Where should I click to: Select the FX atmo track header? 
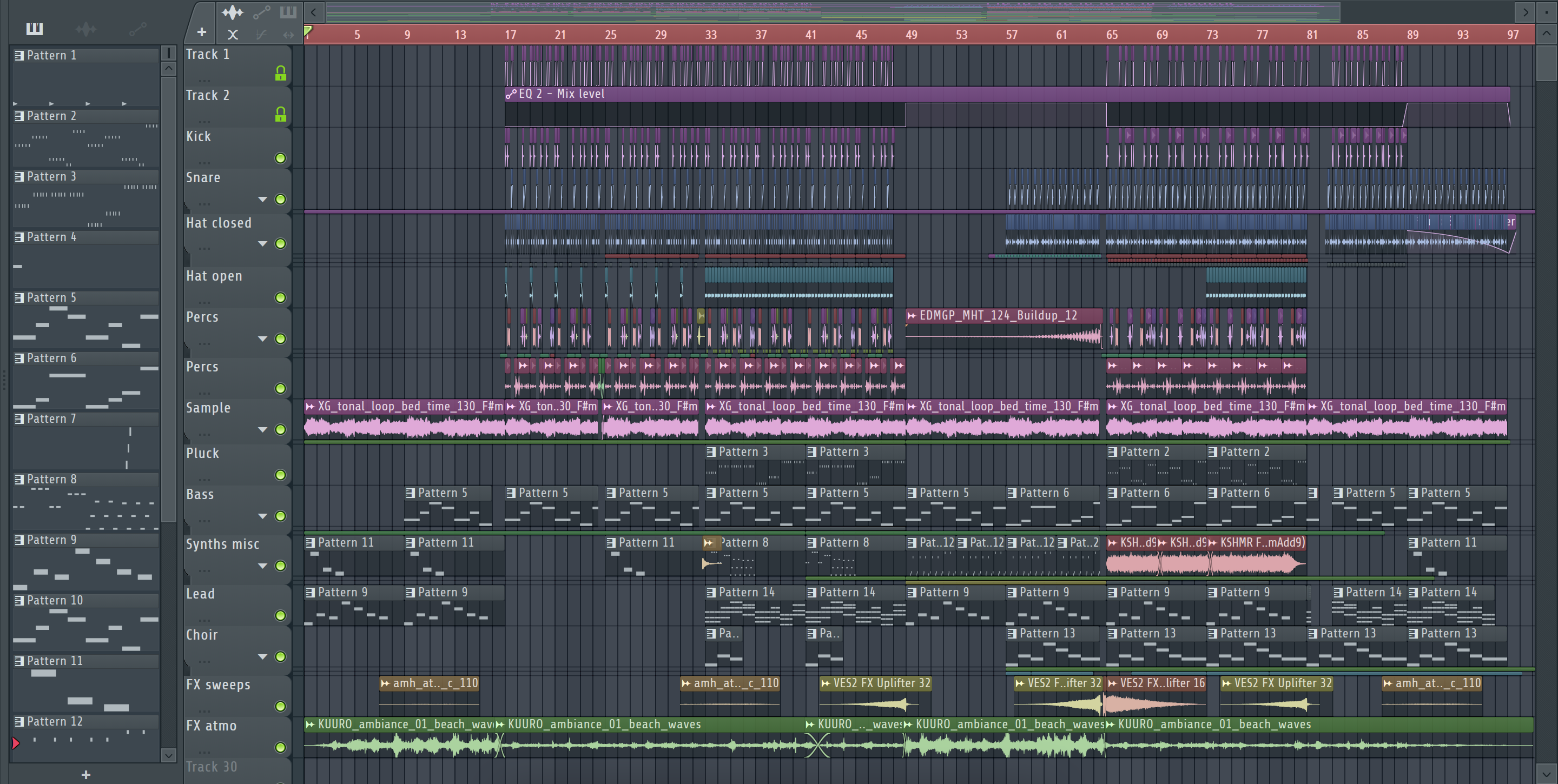[x=237, y=737]
